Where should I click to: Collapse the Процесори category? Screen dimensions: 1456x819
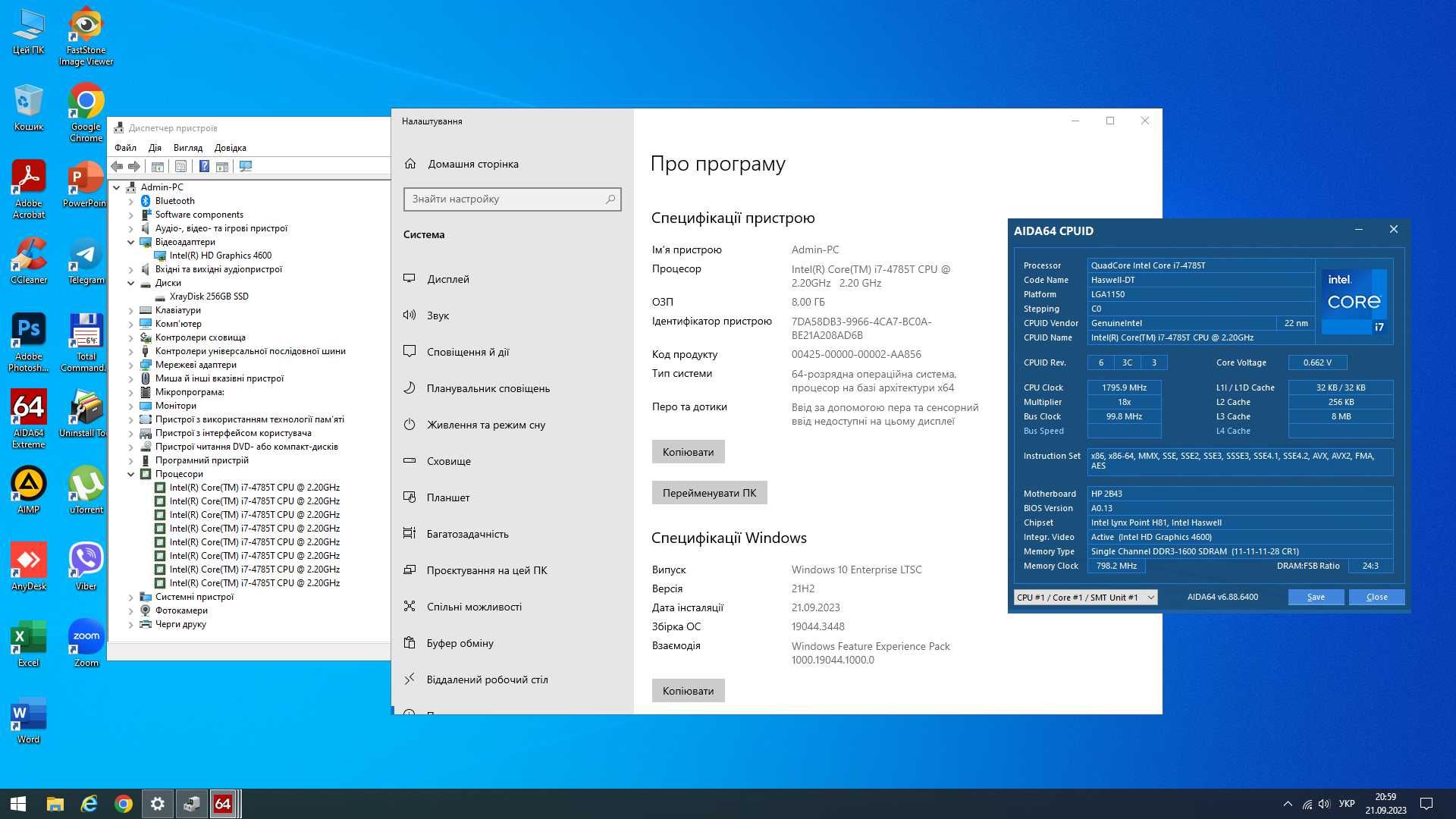(130, 474)
